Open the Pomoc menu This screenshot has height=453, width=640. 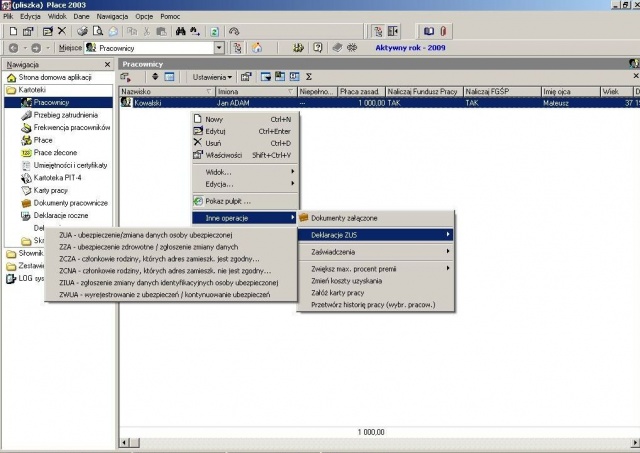[170, 16]
